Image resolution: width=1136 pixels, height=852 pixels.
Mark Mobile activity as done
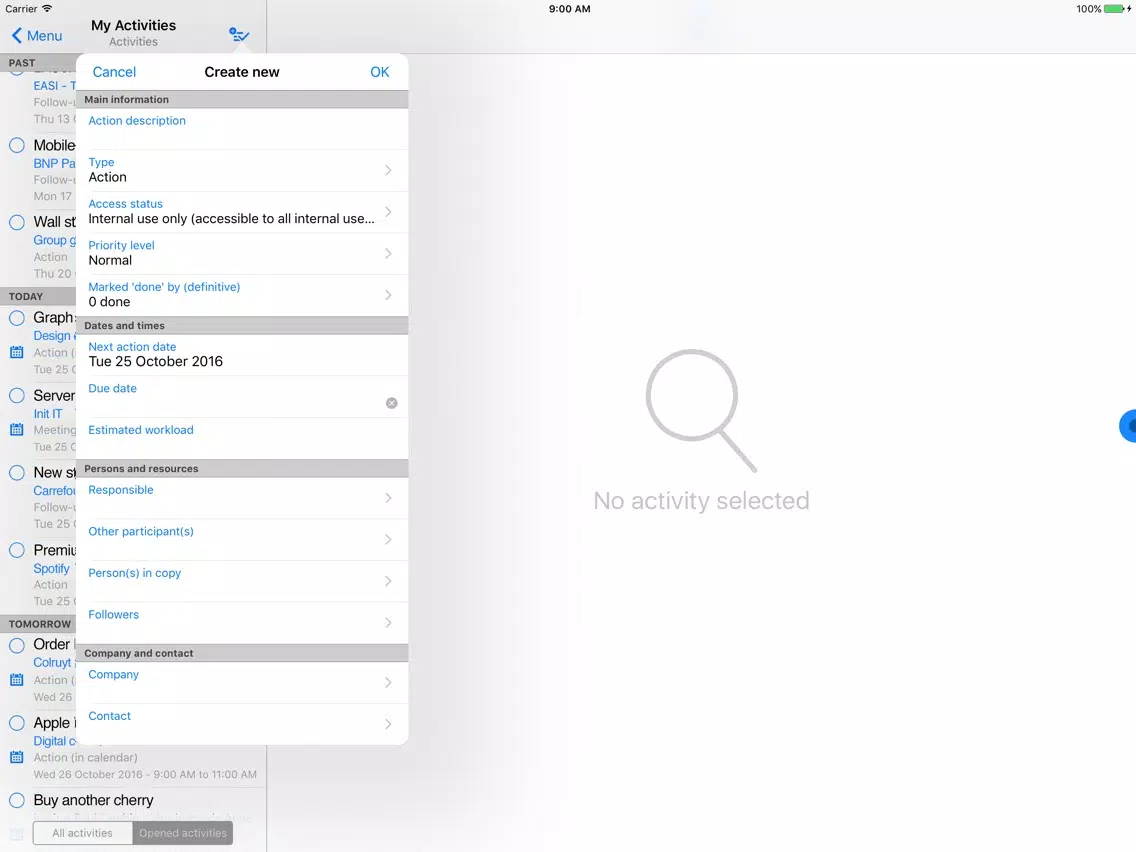tap(17, 145)
